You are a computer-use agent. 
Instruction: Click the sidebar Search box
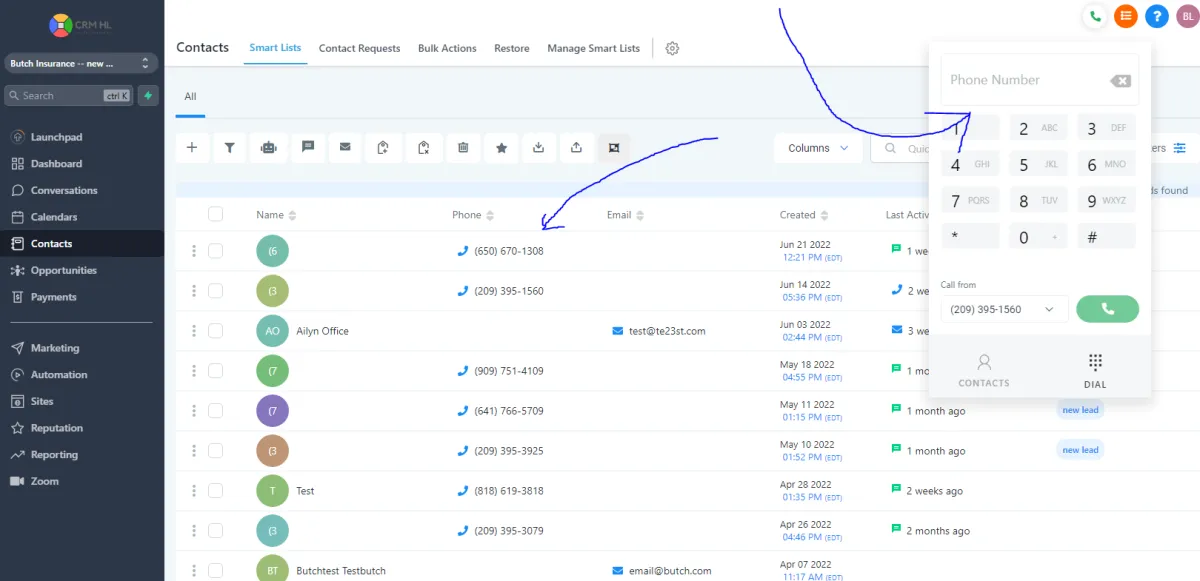(68, 96)
